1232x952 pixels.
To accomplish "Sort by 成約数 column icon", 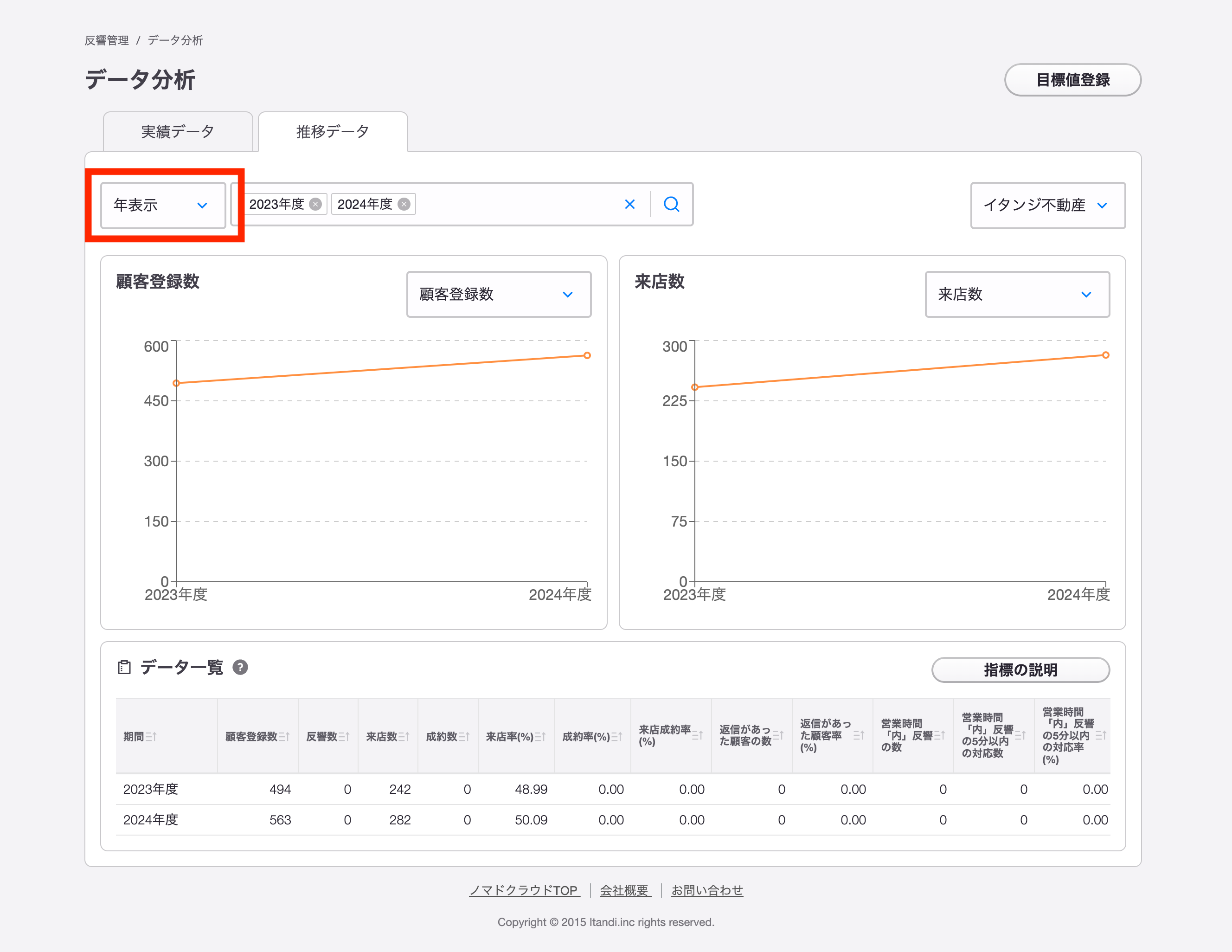I will click(464, 736).
